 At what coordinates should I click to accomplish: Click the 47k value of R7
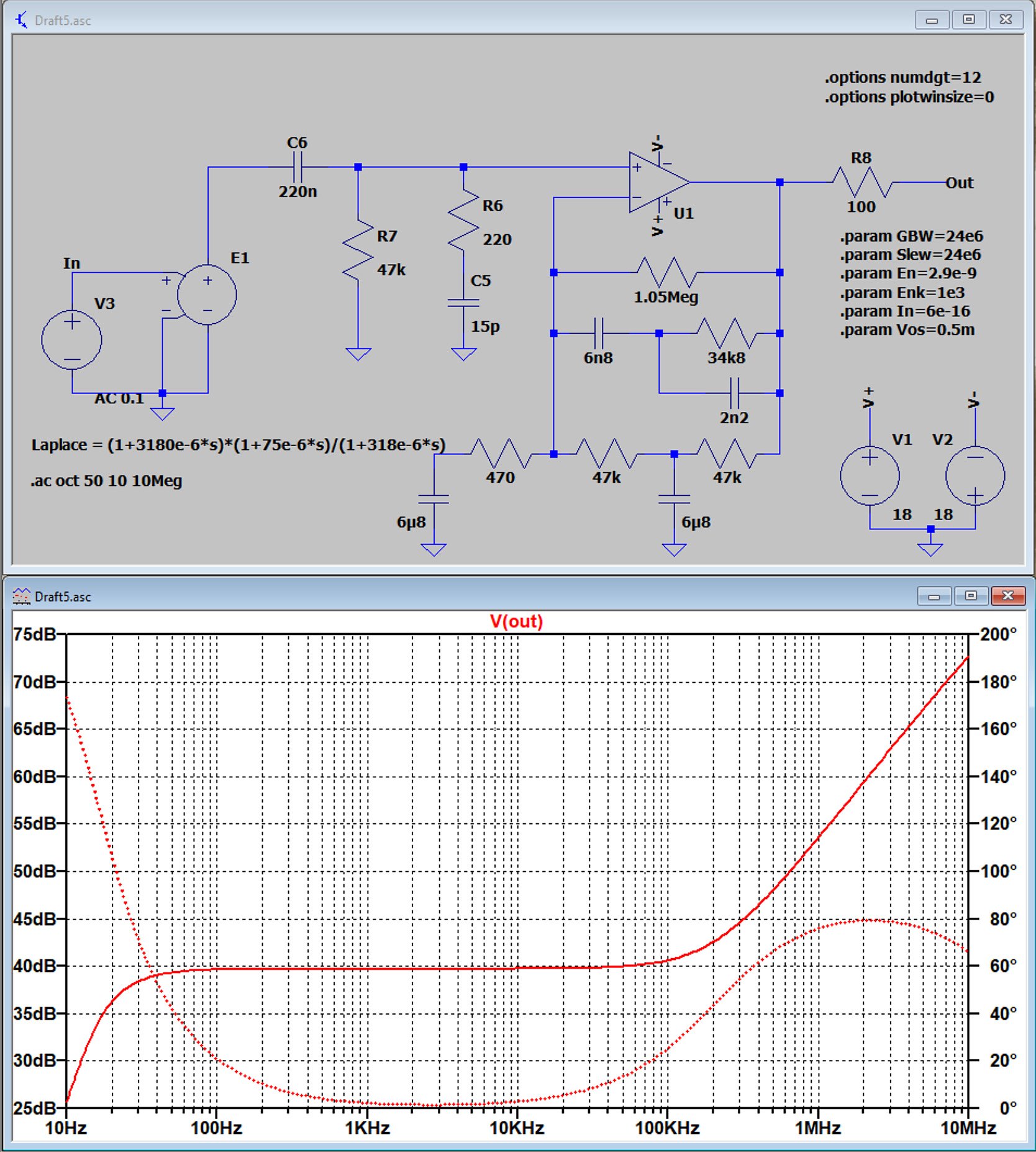click(391, 270)
